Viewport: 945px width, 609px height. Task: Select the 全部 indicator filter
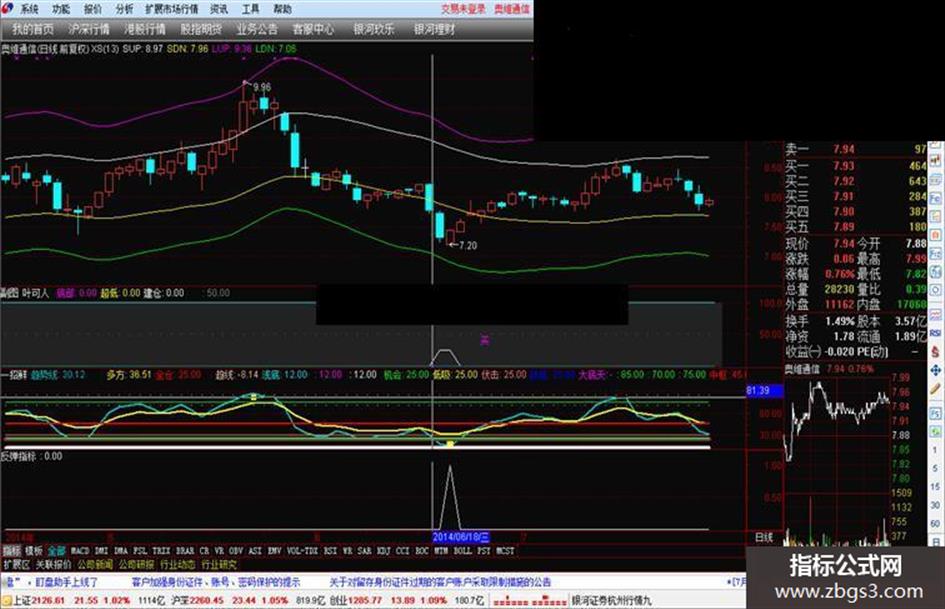[57, 551]
